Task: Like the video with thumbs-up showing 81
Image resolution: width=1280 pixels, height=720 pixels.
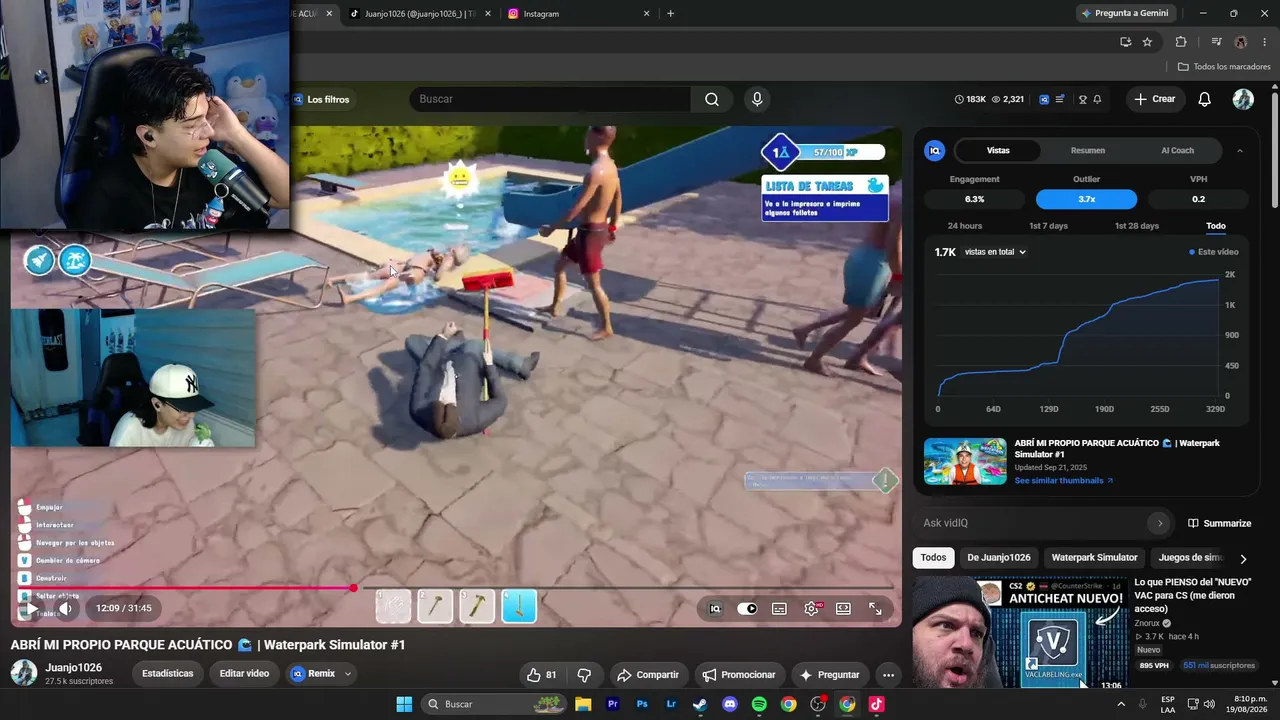Action: (x=542, y=675)
